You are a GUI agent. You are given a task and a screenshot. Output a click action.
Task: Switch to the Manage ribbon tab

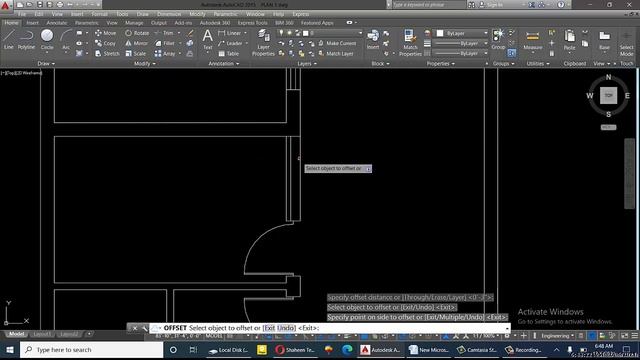click(134, 23)
